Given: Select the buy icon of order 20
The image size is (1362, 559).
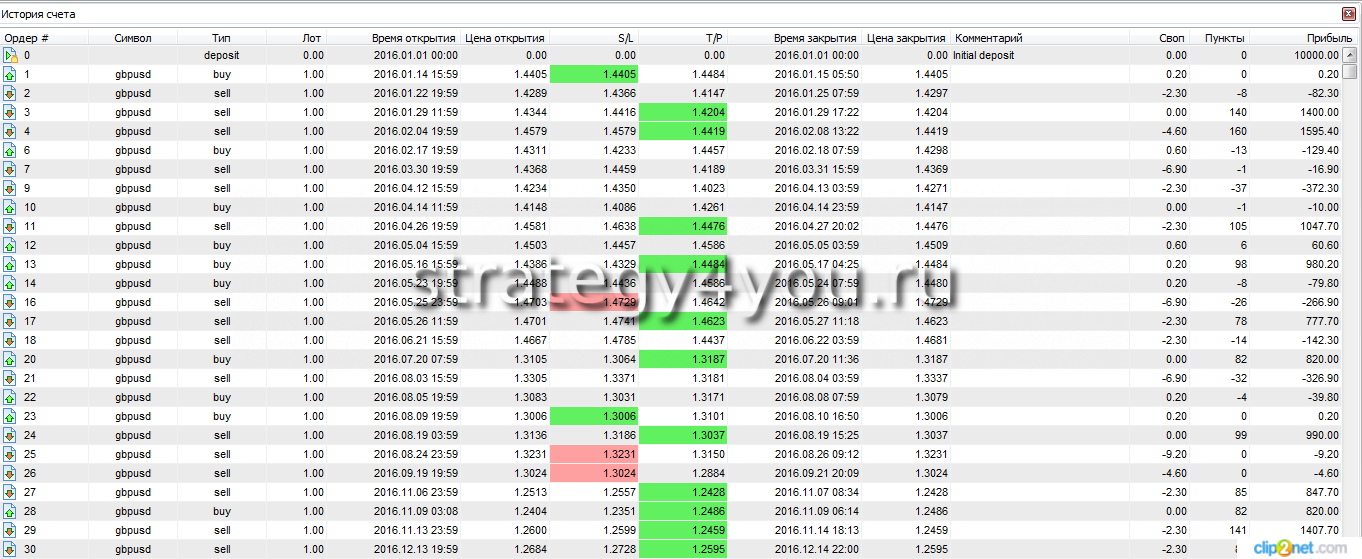Looking at the screenshot, I should (10, 359).
